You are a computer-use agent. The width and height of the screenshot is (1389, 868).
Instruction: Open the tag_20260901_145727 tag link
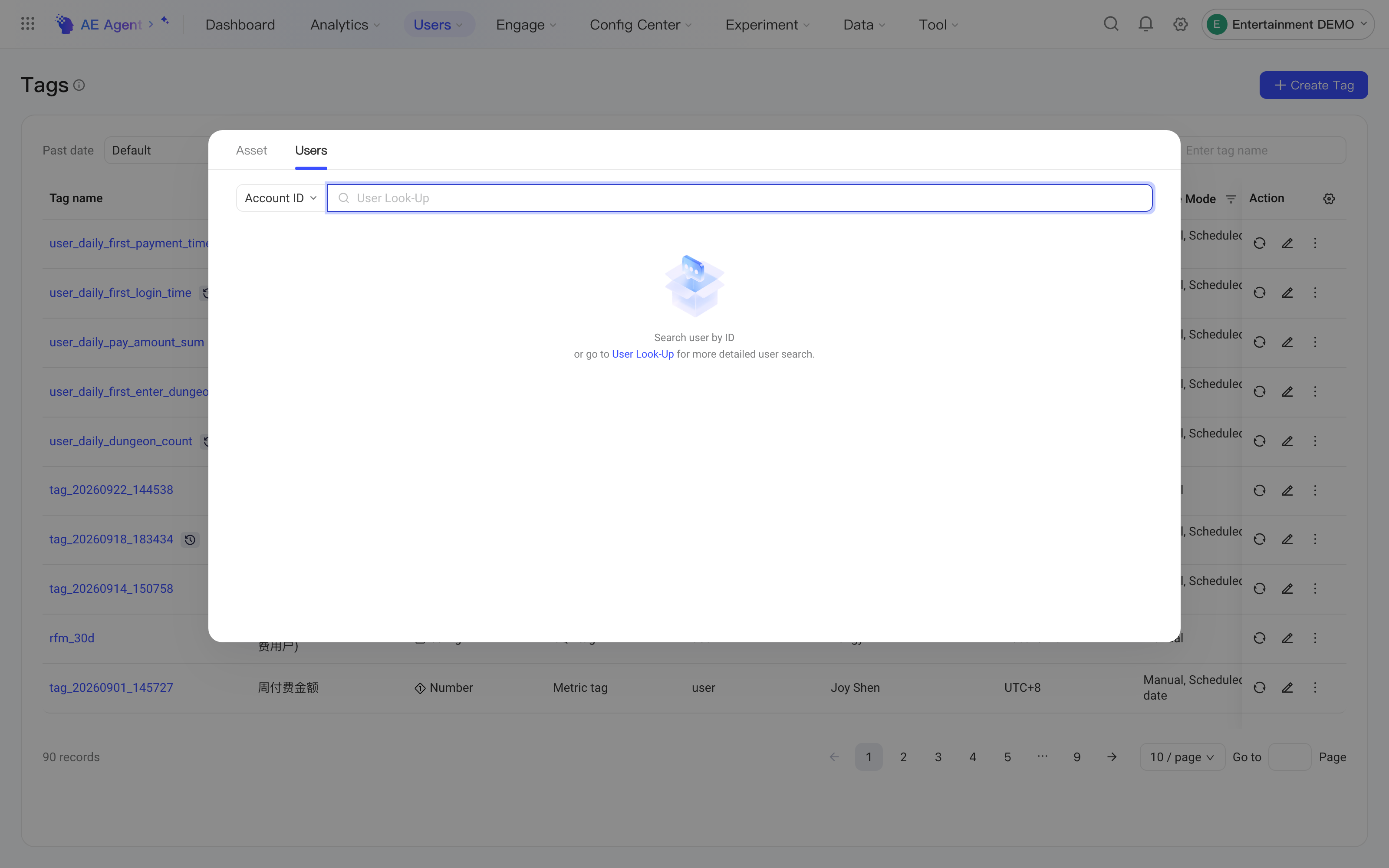(x=112, y=688)
